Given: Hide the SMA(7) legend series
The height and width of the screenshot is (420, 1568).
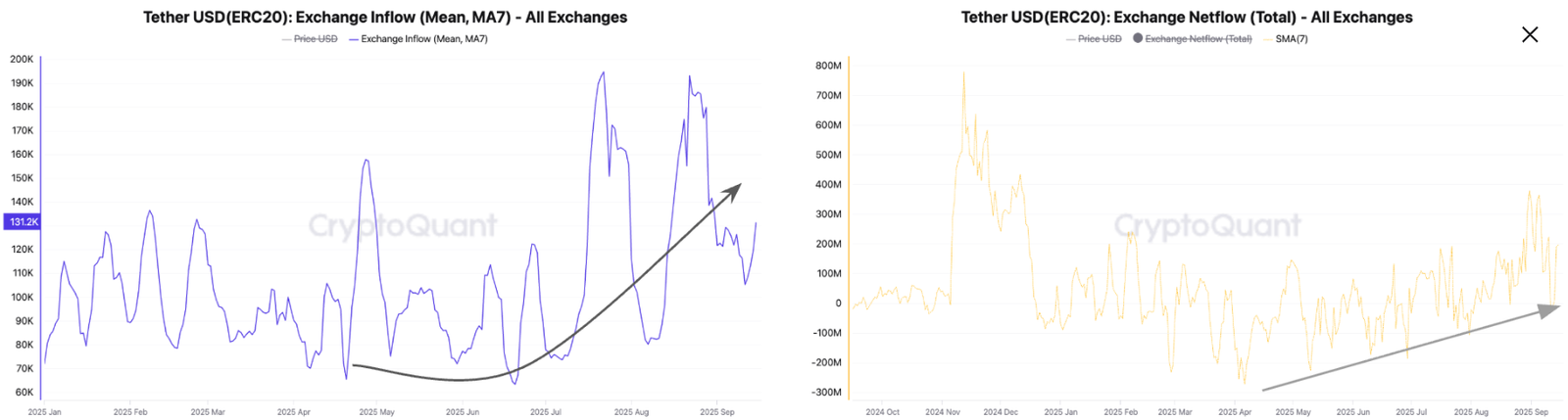Looking at the screenshot, I should tap(1291, 39).
